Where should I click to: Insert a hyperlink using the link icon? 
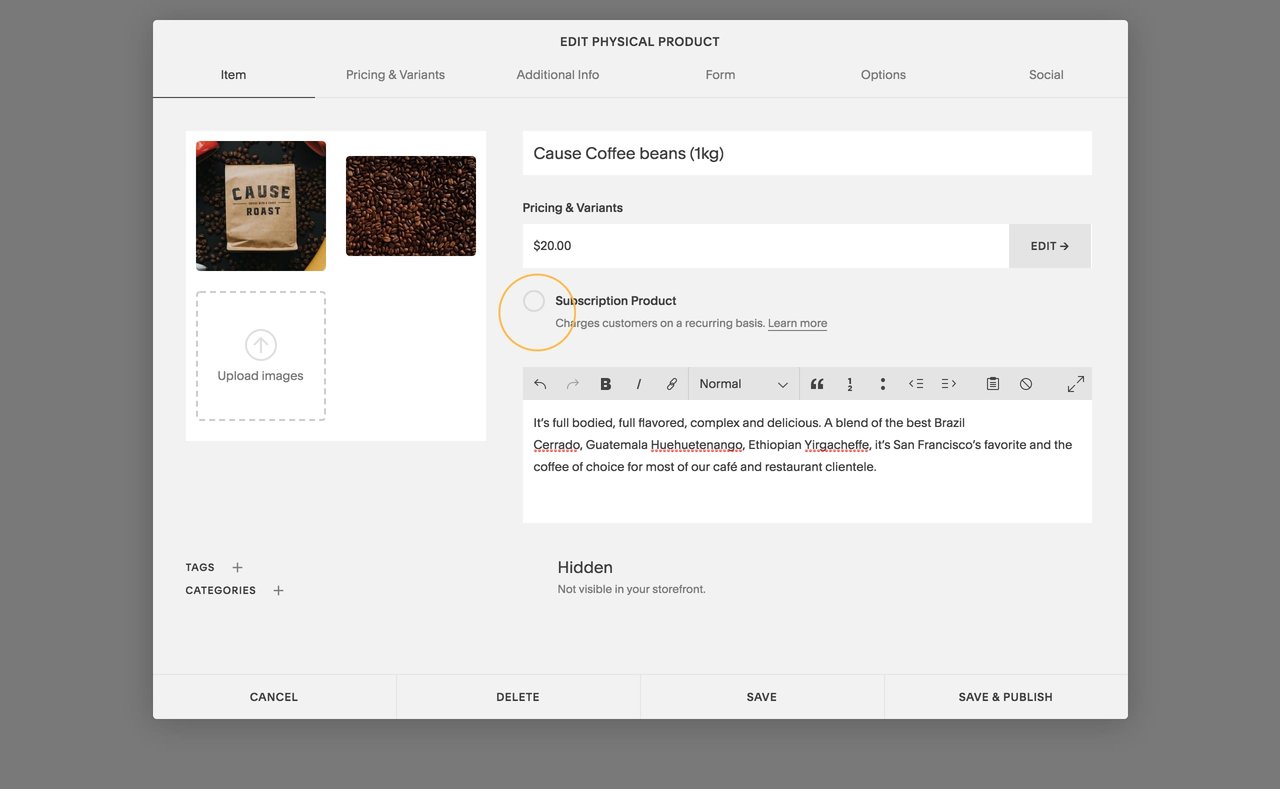pos(672,383)
